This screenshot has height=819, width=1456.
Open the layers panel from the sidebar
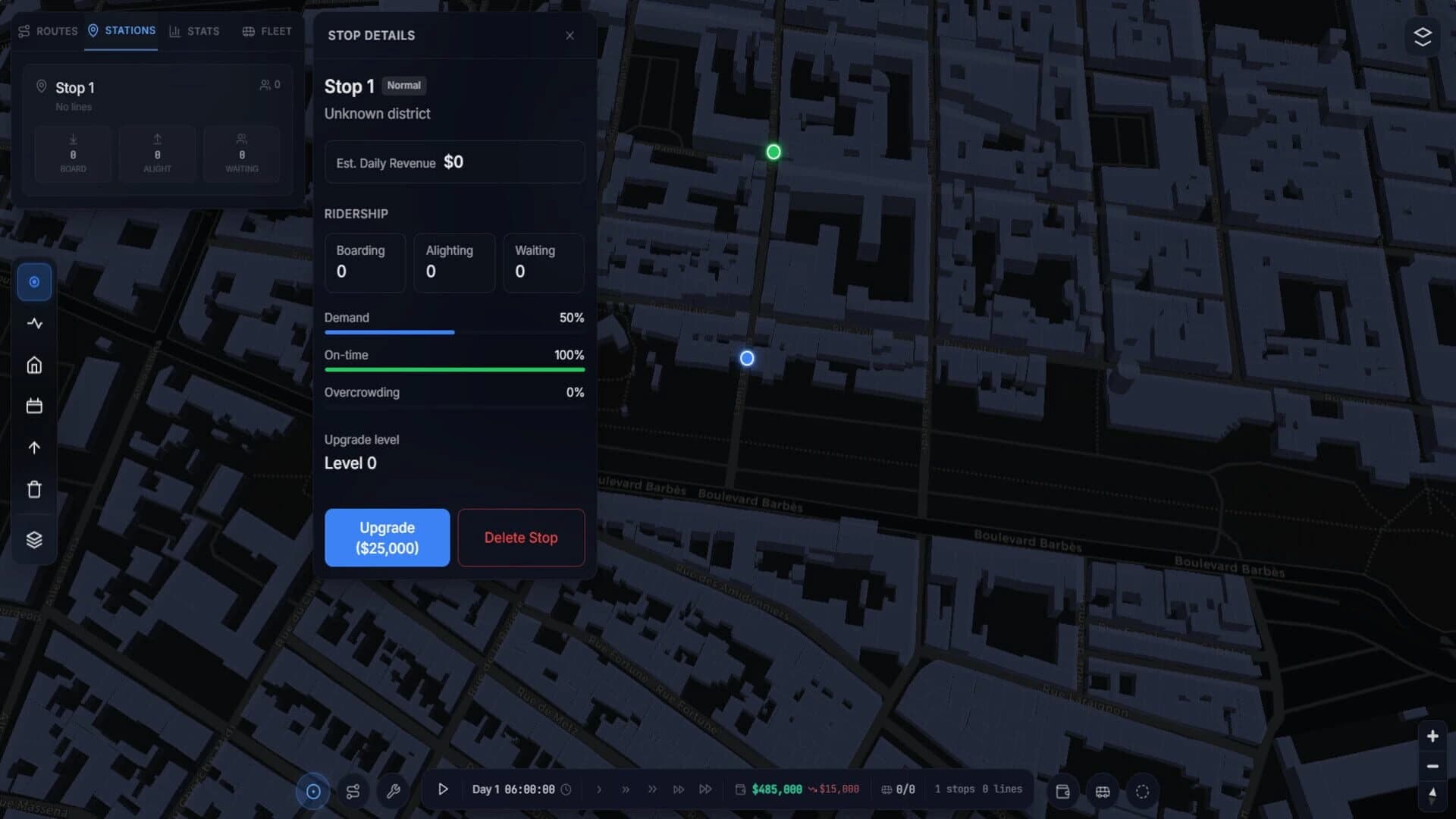coord(34,539)
